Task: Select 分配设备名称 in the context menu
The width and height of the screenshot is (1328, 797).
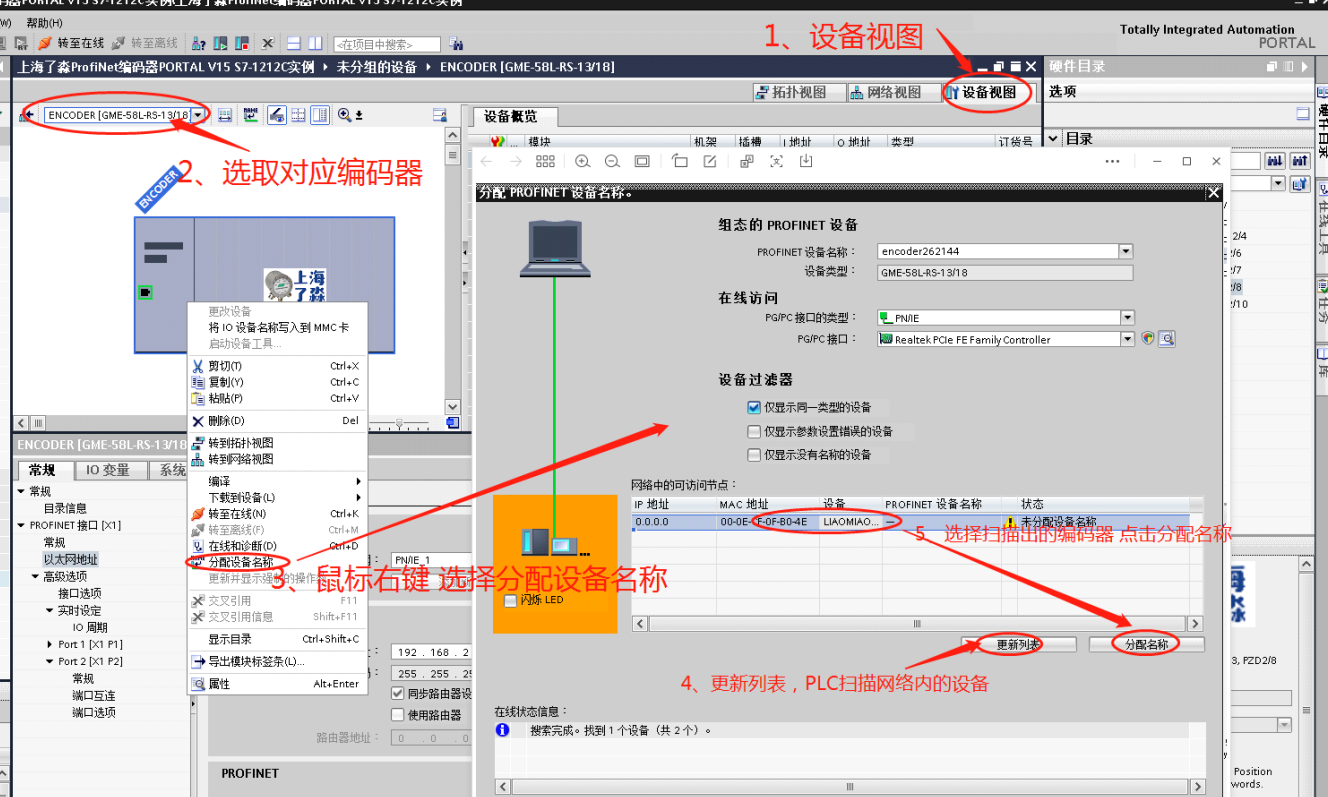Action: tap(240, 562)
